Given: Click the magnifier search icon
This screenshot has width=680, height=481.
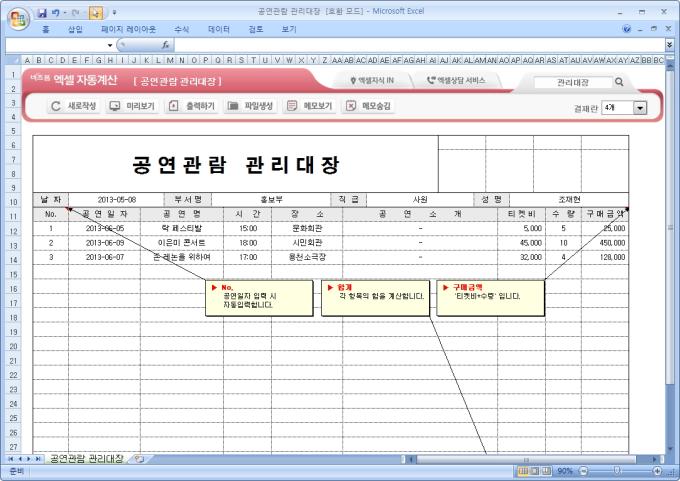Looking at the screenshot, I should [619, 82].
